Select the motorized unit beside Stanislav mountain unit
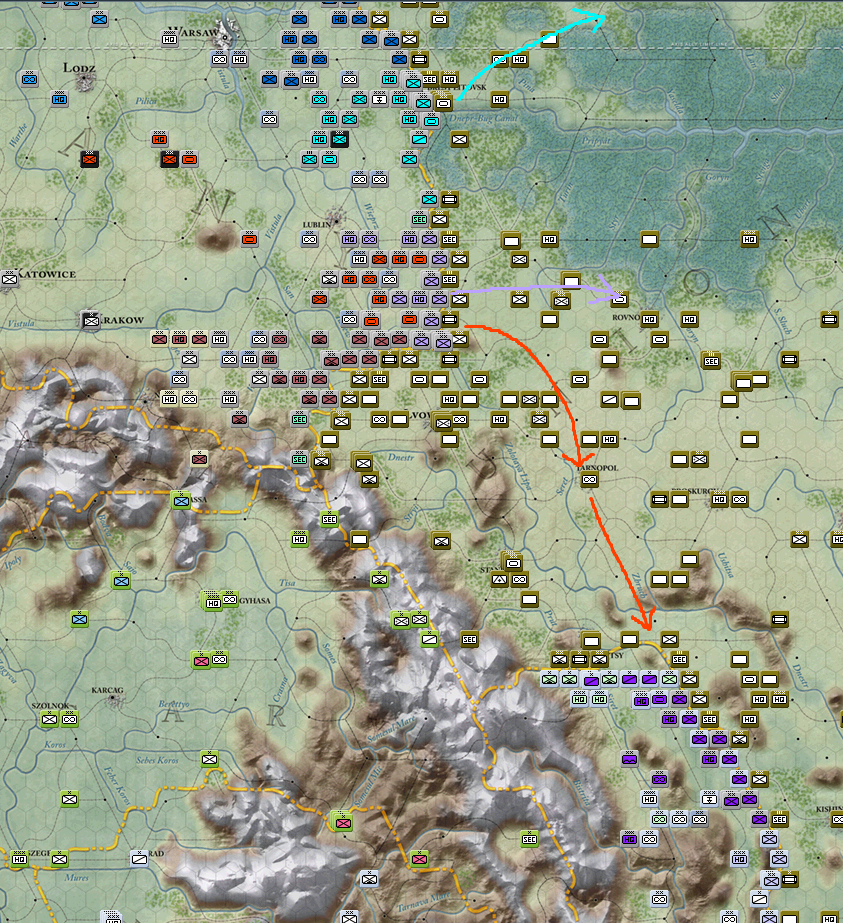 [519, 580]
